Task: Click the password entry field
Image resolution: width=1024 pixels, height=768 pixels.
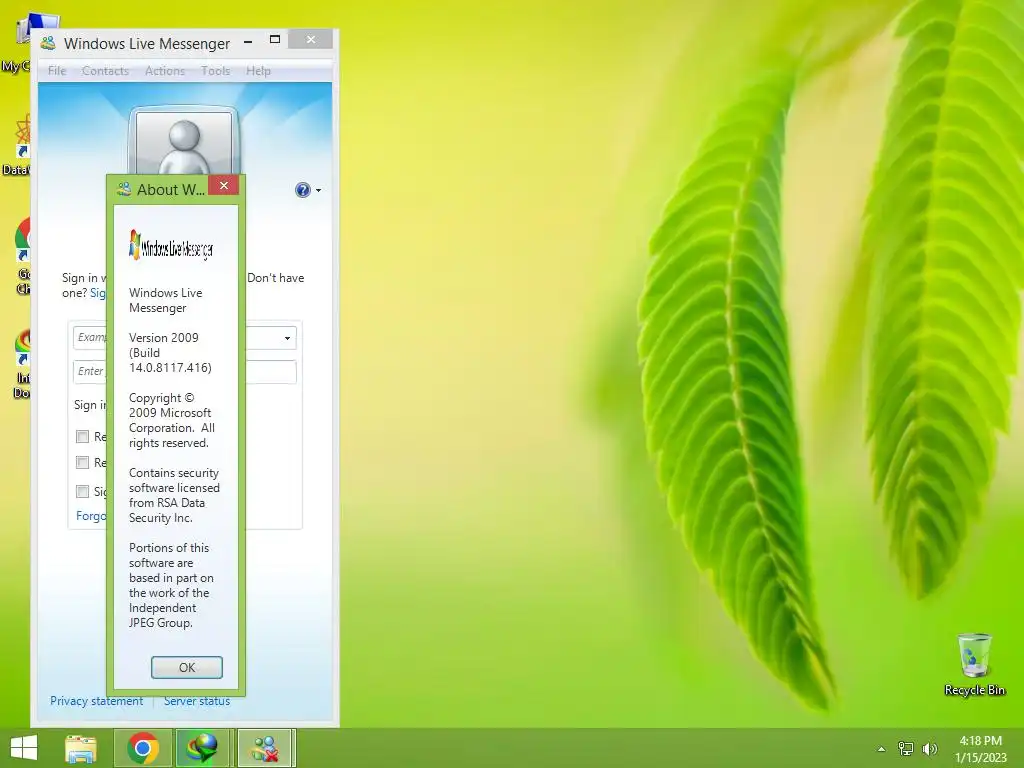Action: coord(184,371)
